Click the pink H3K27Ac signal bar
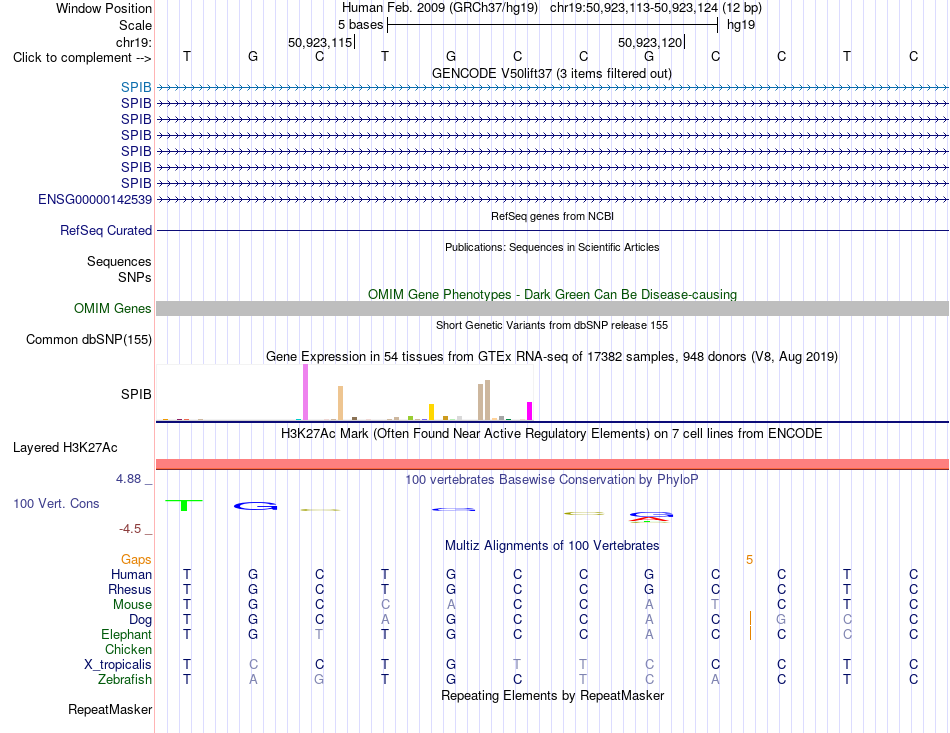Screen dimensions: 950x733 pyautogui.click(x=552, y=464)
